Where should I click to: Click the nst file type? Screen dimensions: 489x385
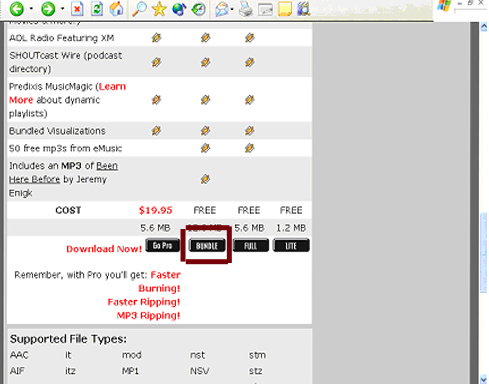197,355
